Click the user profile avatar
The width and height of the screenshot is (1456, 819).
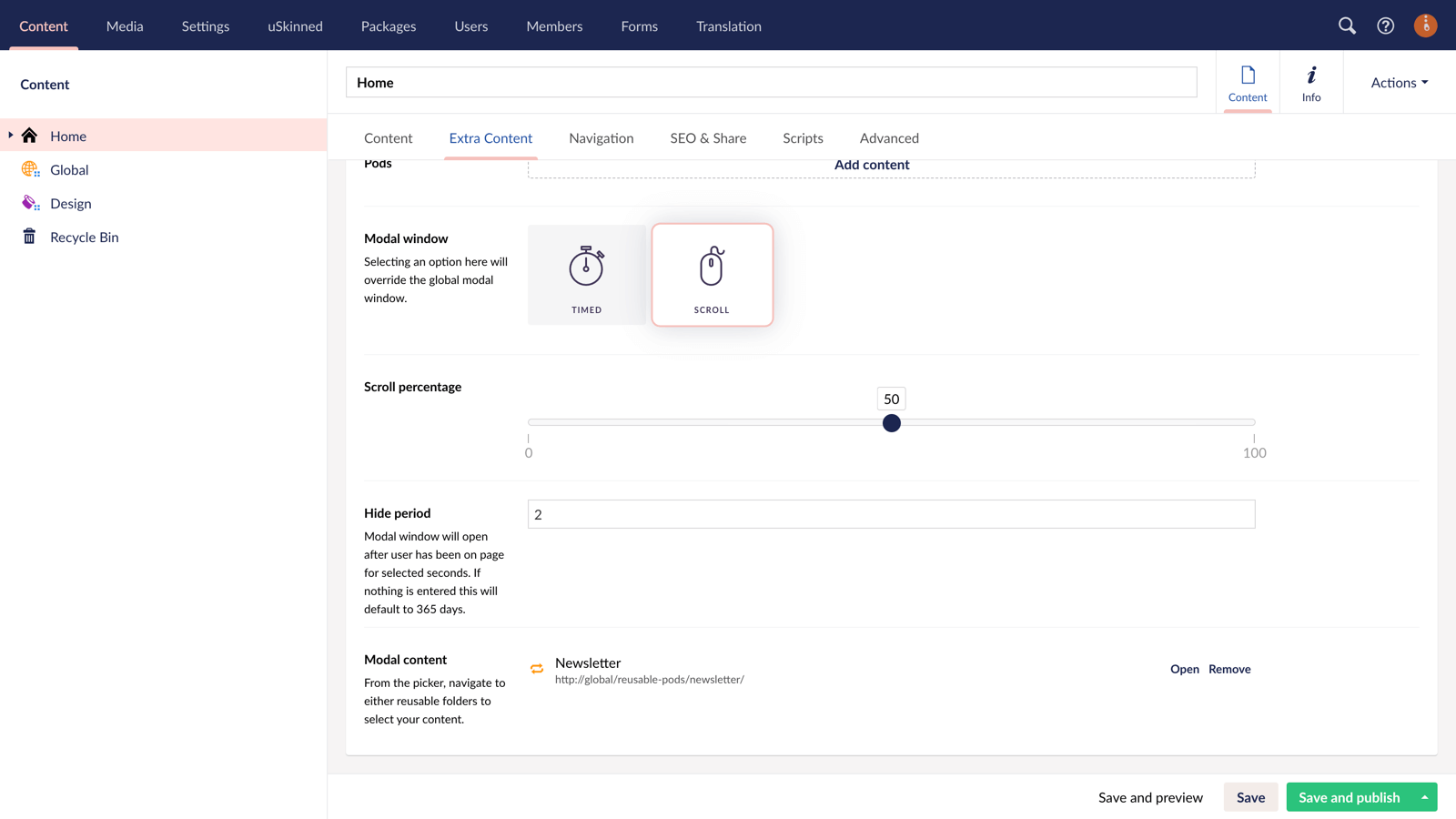tap(1425, 25)
